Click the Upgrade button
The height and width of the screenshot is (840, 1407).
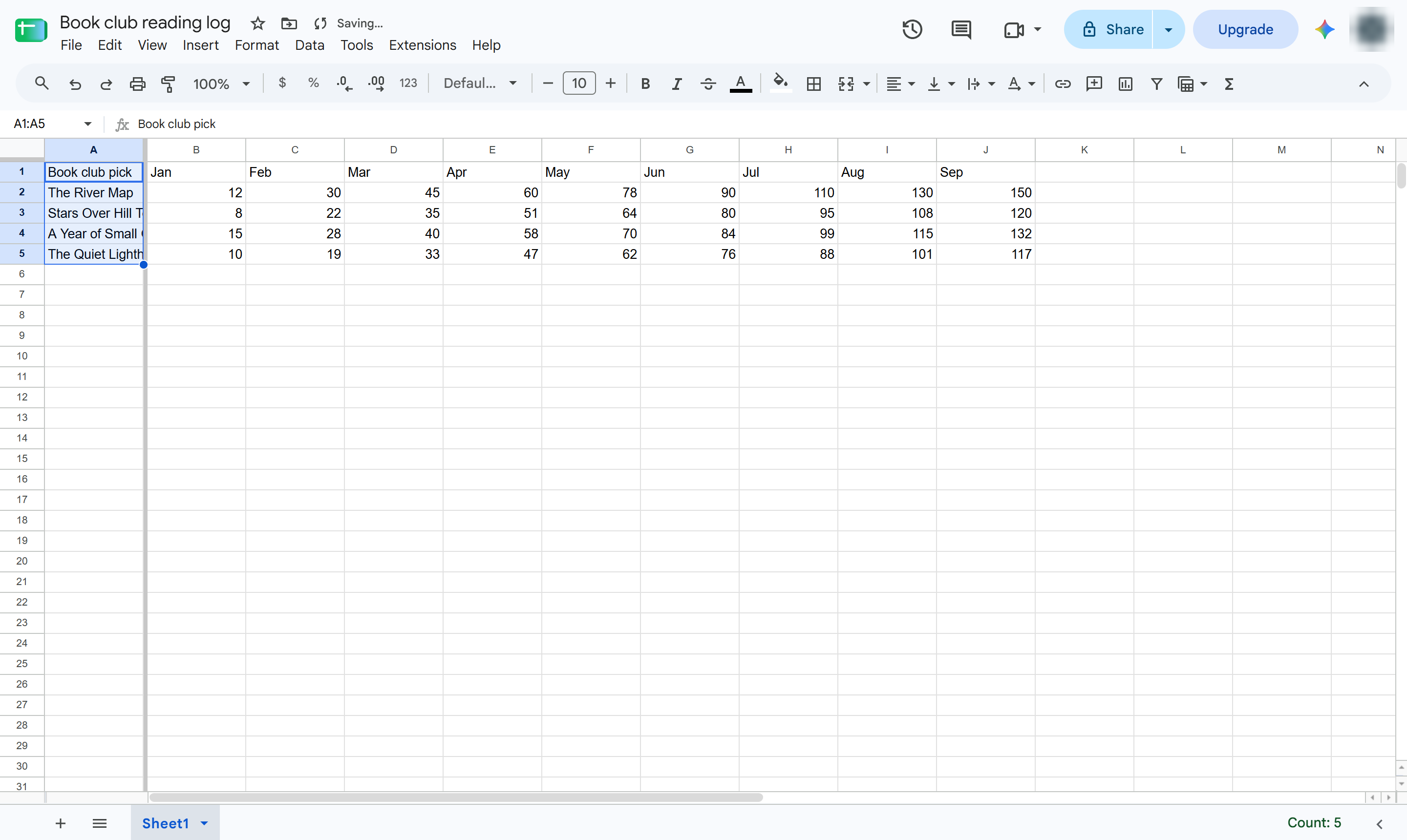[1245, 29]
